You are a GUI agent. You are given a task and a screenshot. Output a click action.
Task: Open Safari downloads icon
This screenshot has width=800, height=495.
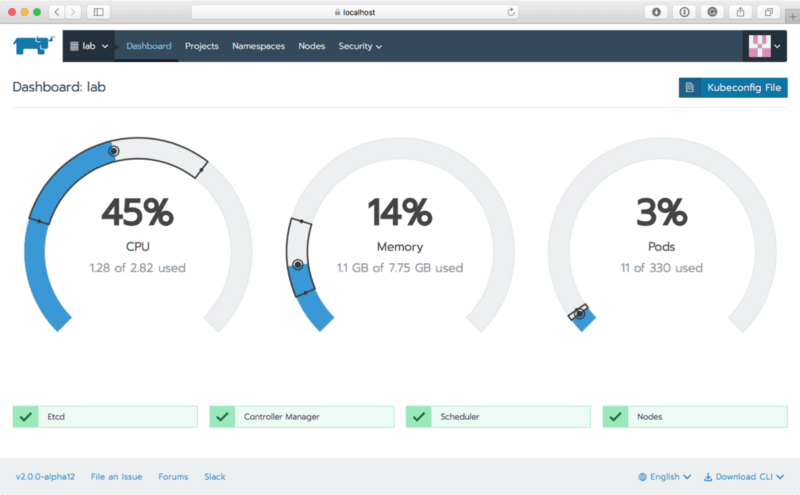[656, 12]
